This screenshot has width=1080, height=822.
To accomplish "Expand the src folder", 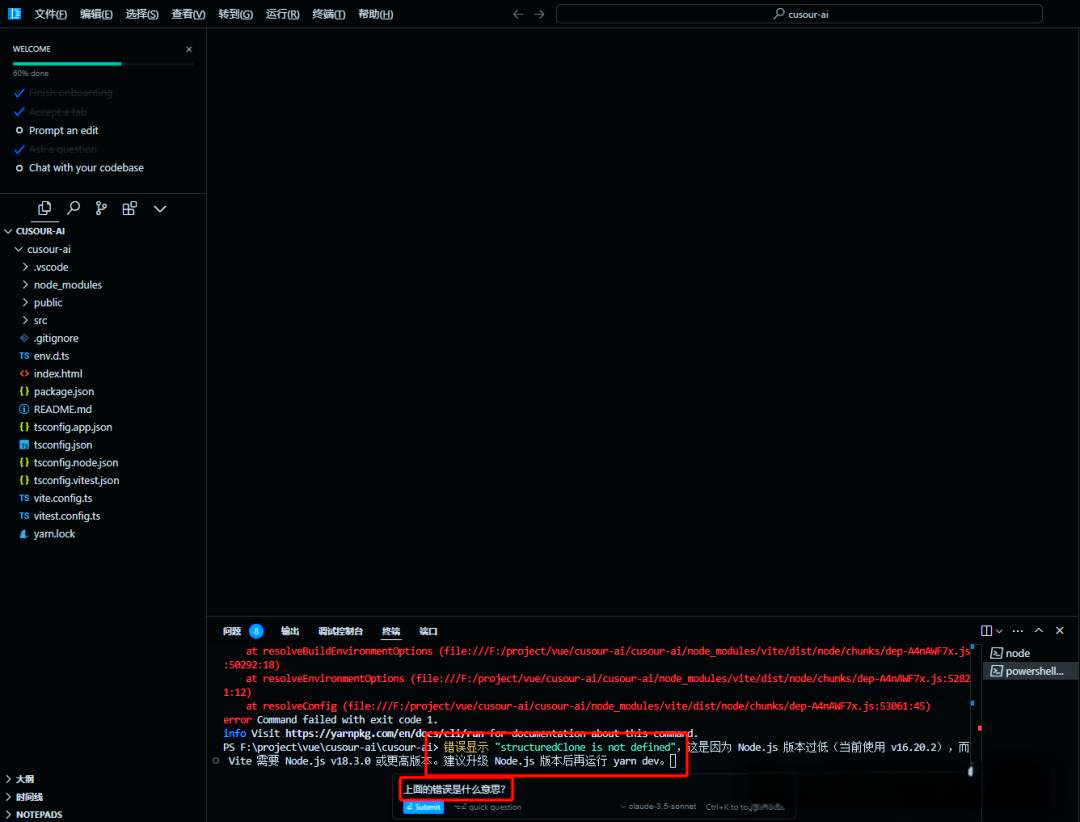I will coord(40,321).
